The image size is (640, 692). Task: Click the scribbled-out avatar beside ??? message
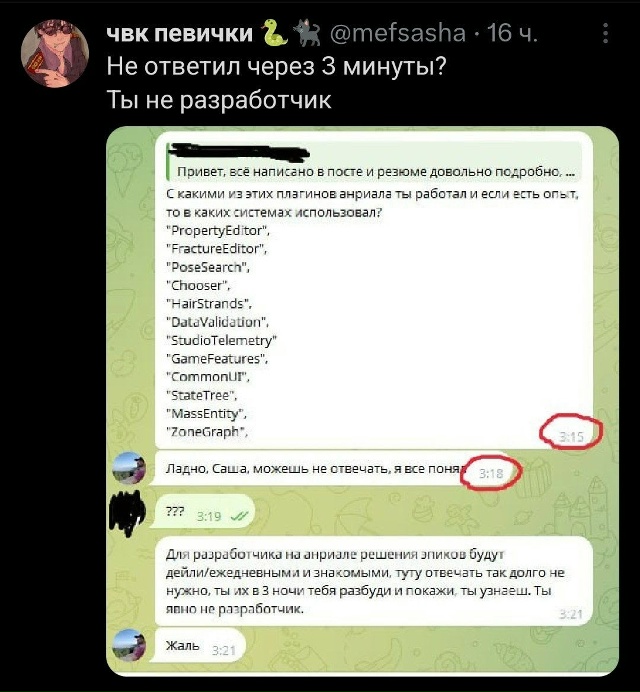127,513
